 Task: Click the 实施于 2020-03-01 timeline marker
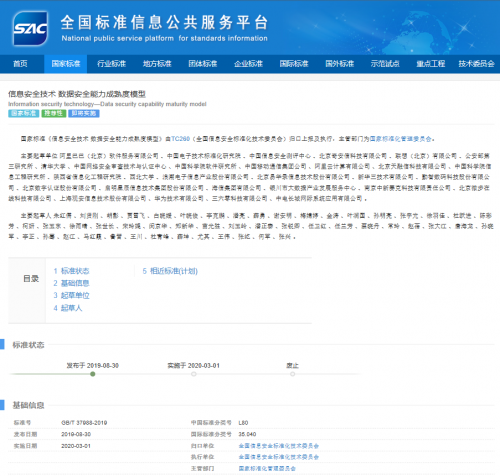coord(194,374)
